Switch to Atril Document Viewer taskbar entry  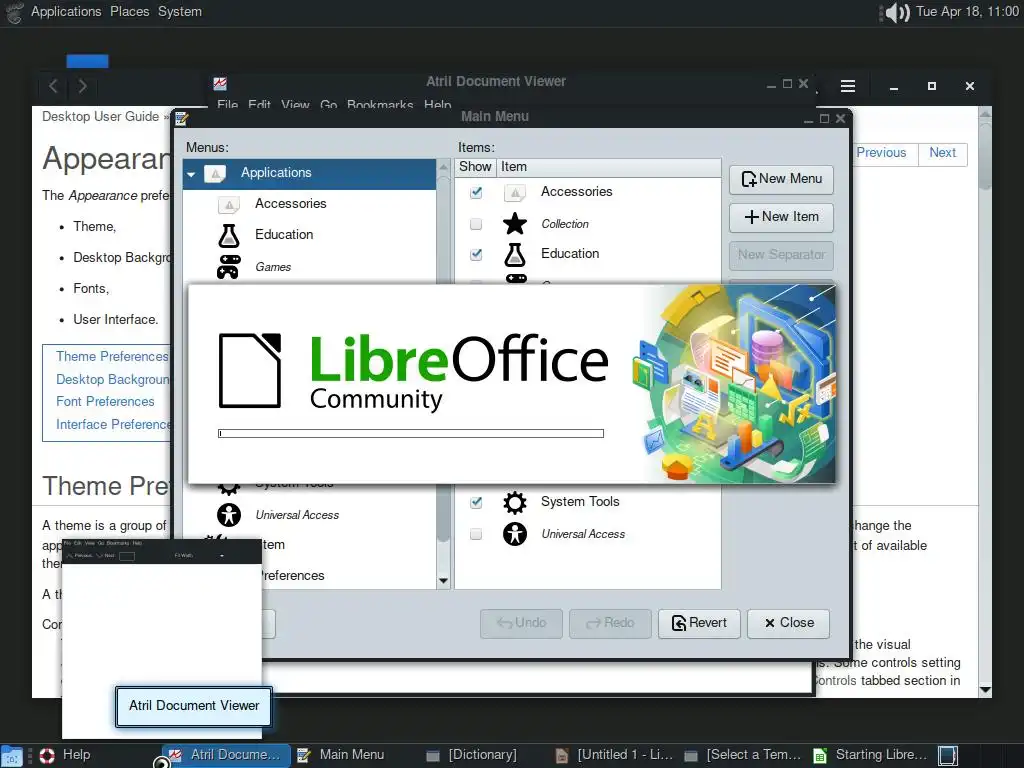pos(226,756)
